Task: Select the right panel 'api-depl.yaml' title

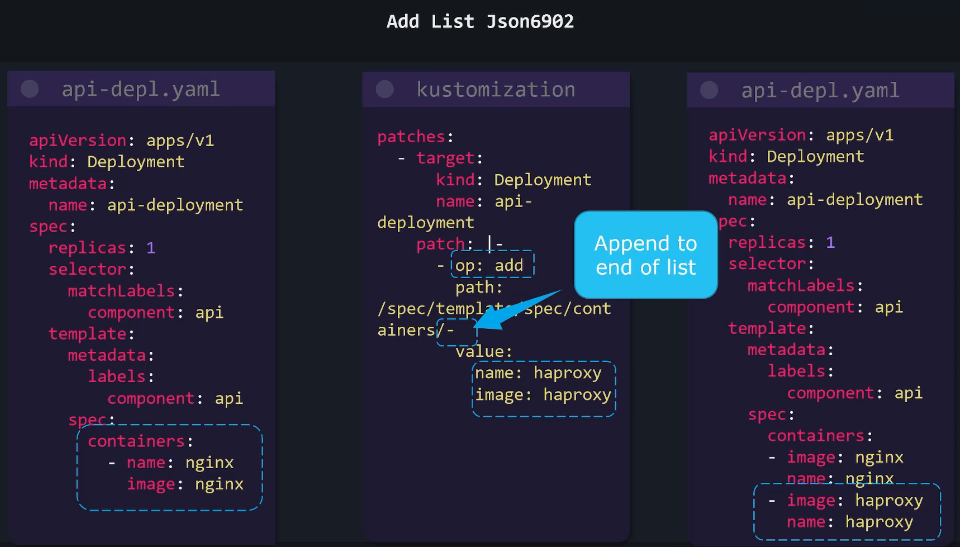Action: [x=820, y=91]
